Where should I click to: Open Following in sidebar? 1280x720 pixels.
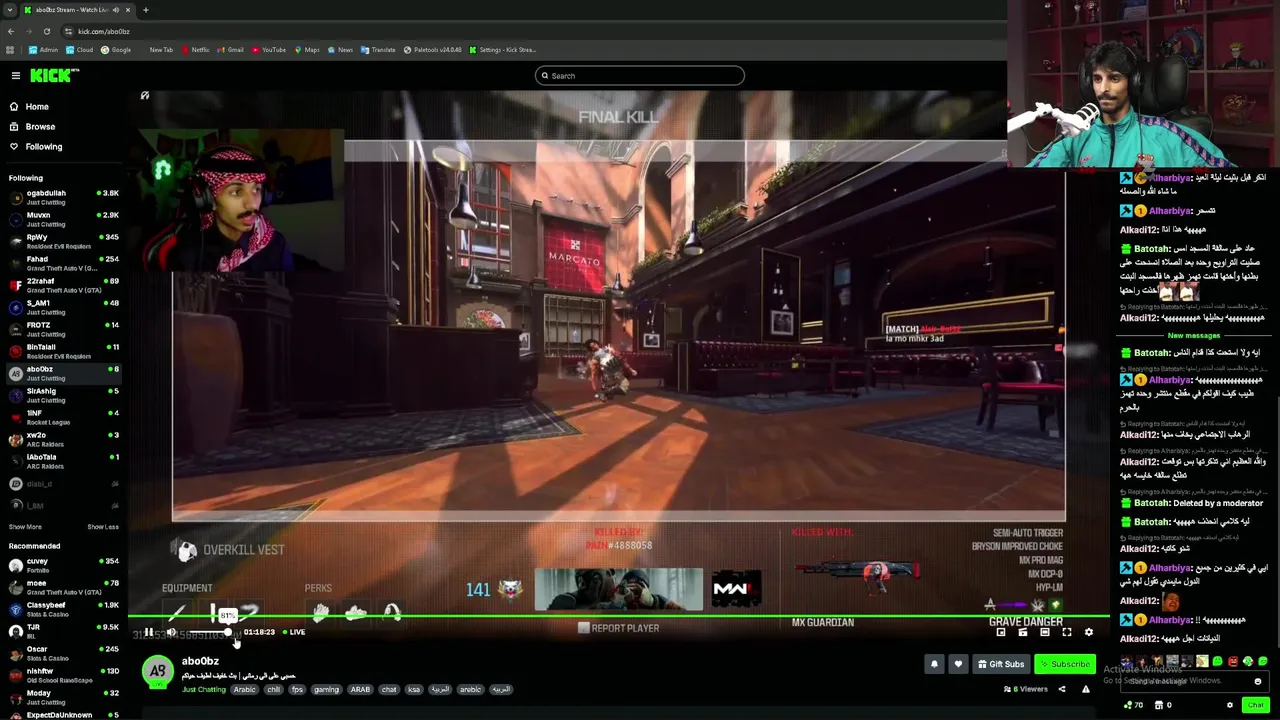(35, 146)
